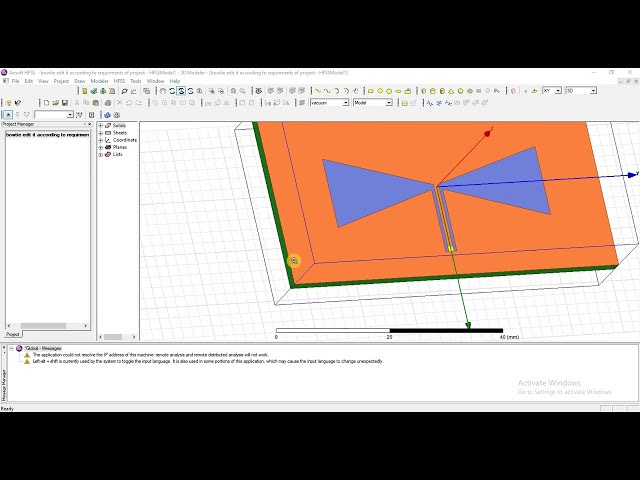Click the Validate green check toolbar icon

pyautogui.click(x=93, y=91)
